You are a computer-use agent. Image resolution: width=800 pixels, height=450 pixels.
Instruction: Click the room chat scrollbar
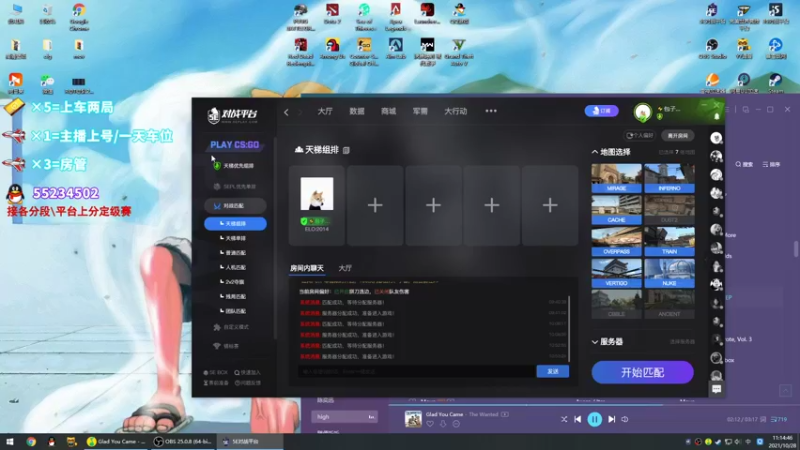[569, 329]
